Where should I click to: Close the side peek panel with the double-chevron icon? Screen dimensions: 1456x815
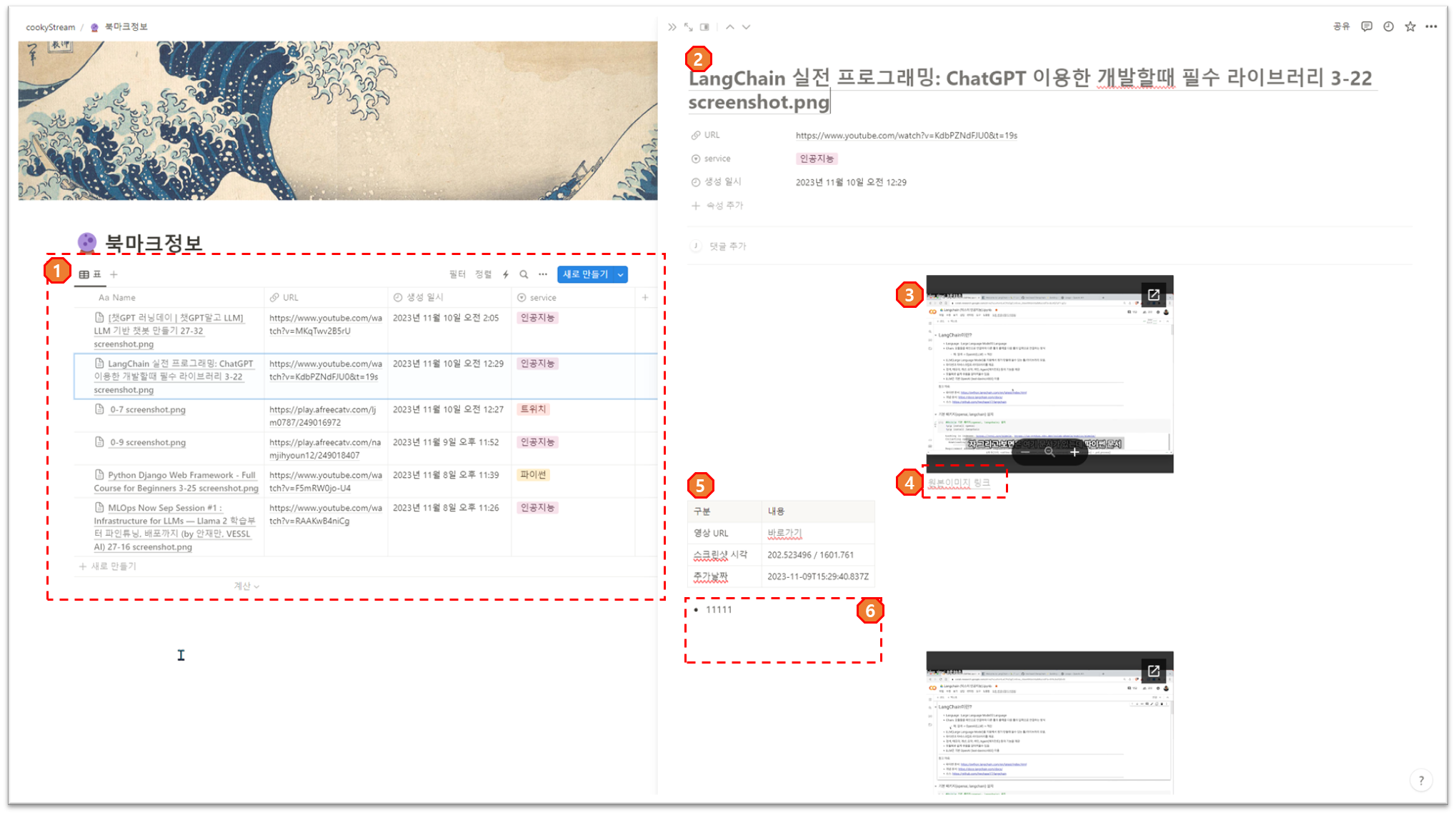[672, 27]
